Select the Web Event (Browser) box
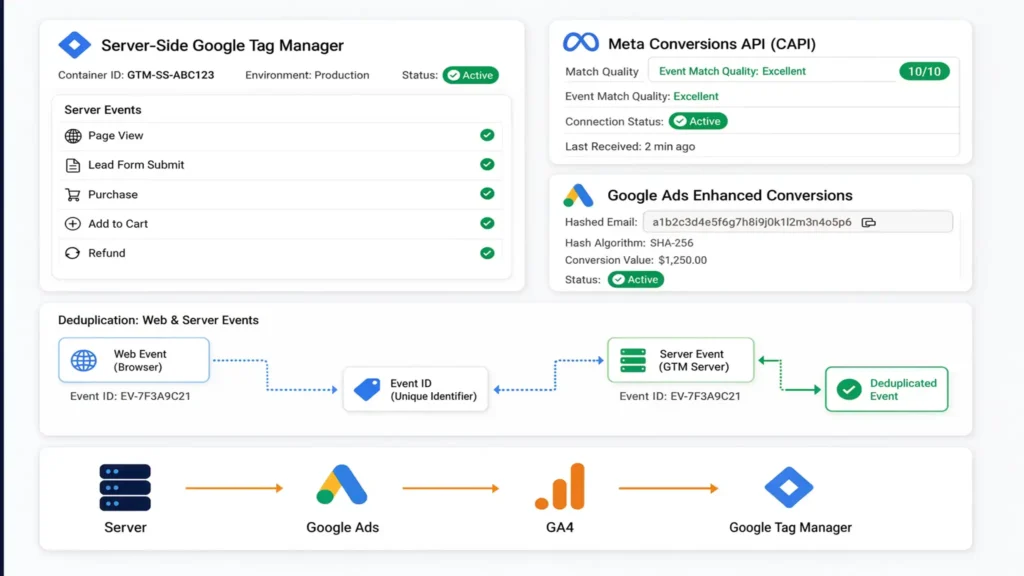The height and width of the screenshot is (576, 1024). (134, 360)
